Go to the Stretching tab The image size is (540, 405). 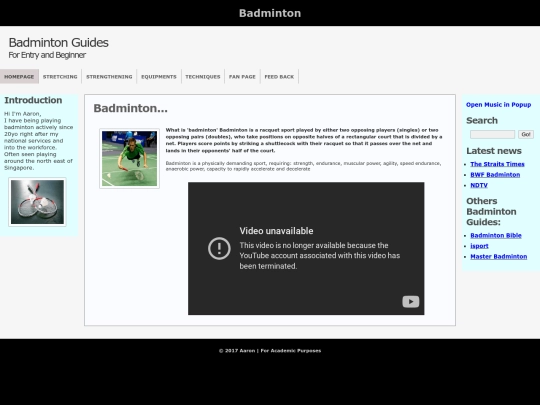(x=60, y=76)
